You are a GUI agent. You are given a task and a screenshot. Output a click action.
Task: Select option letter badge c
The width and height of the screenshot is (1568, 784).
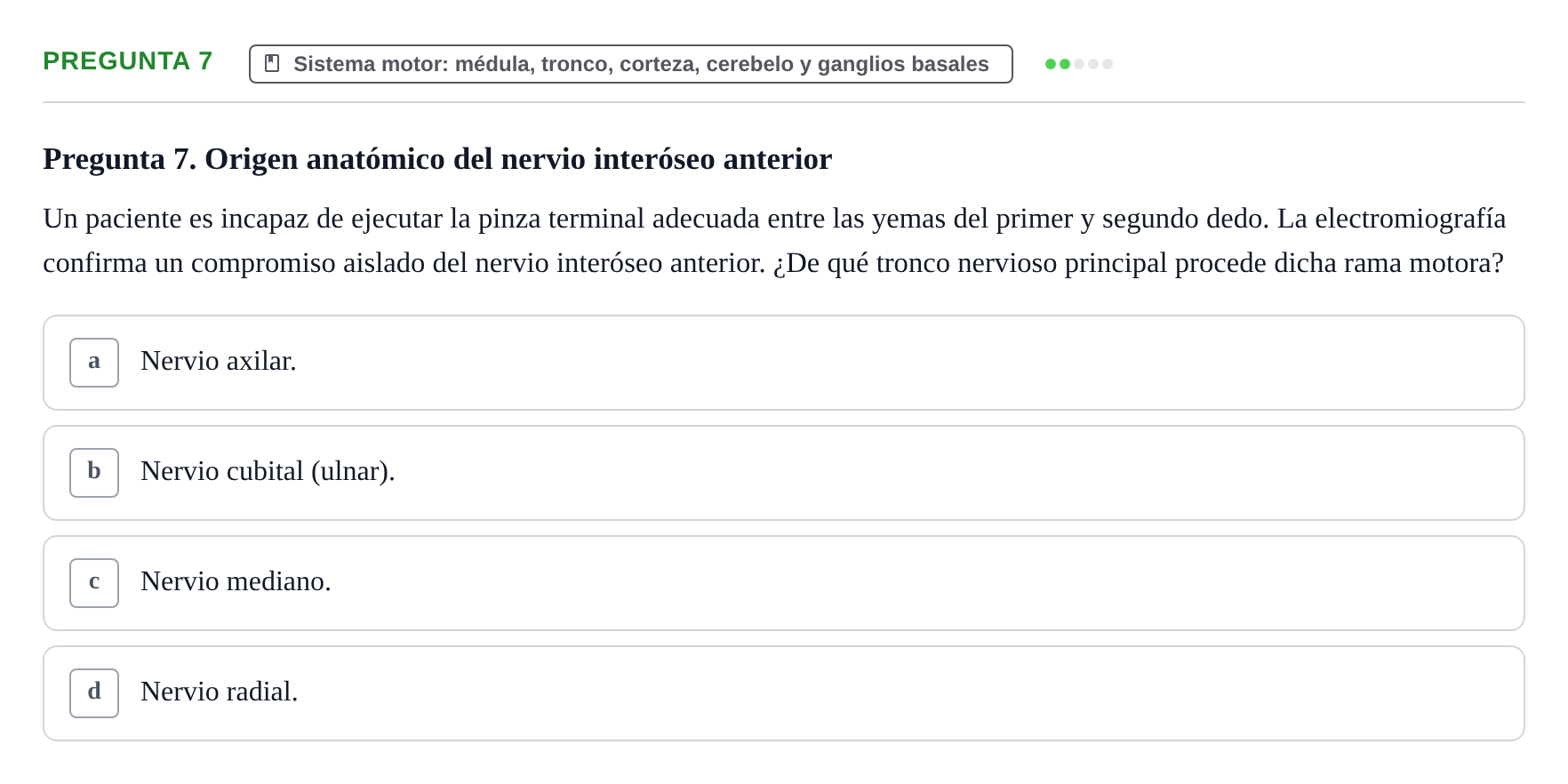[x=94, y=583]
